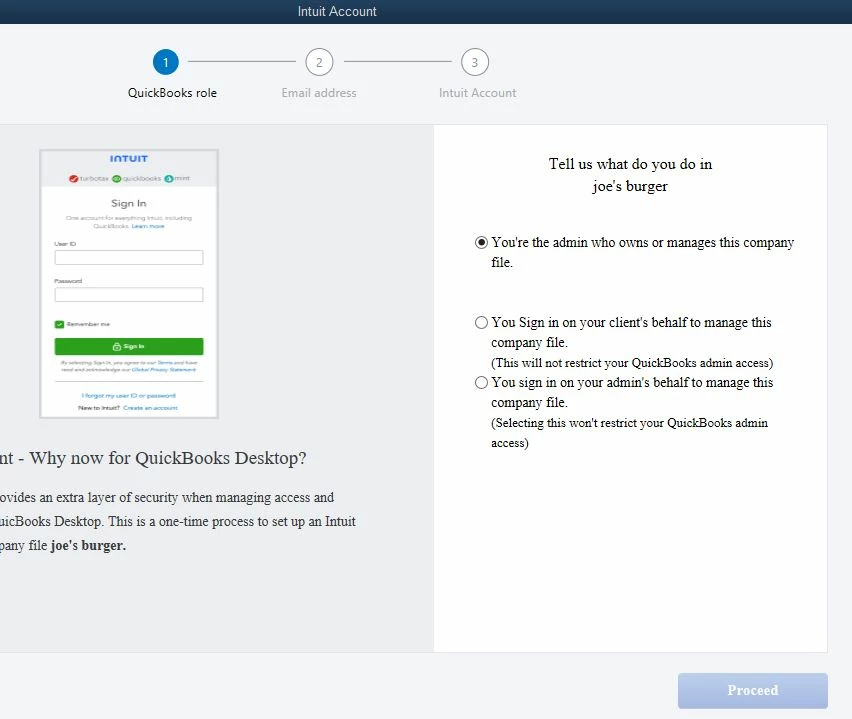This screenshot has width=852, height=719.
Task: Click the bold 'joe's burger.' text
Action: pyautogui.click(x=88, y=545)
